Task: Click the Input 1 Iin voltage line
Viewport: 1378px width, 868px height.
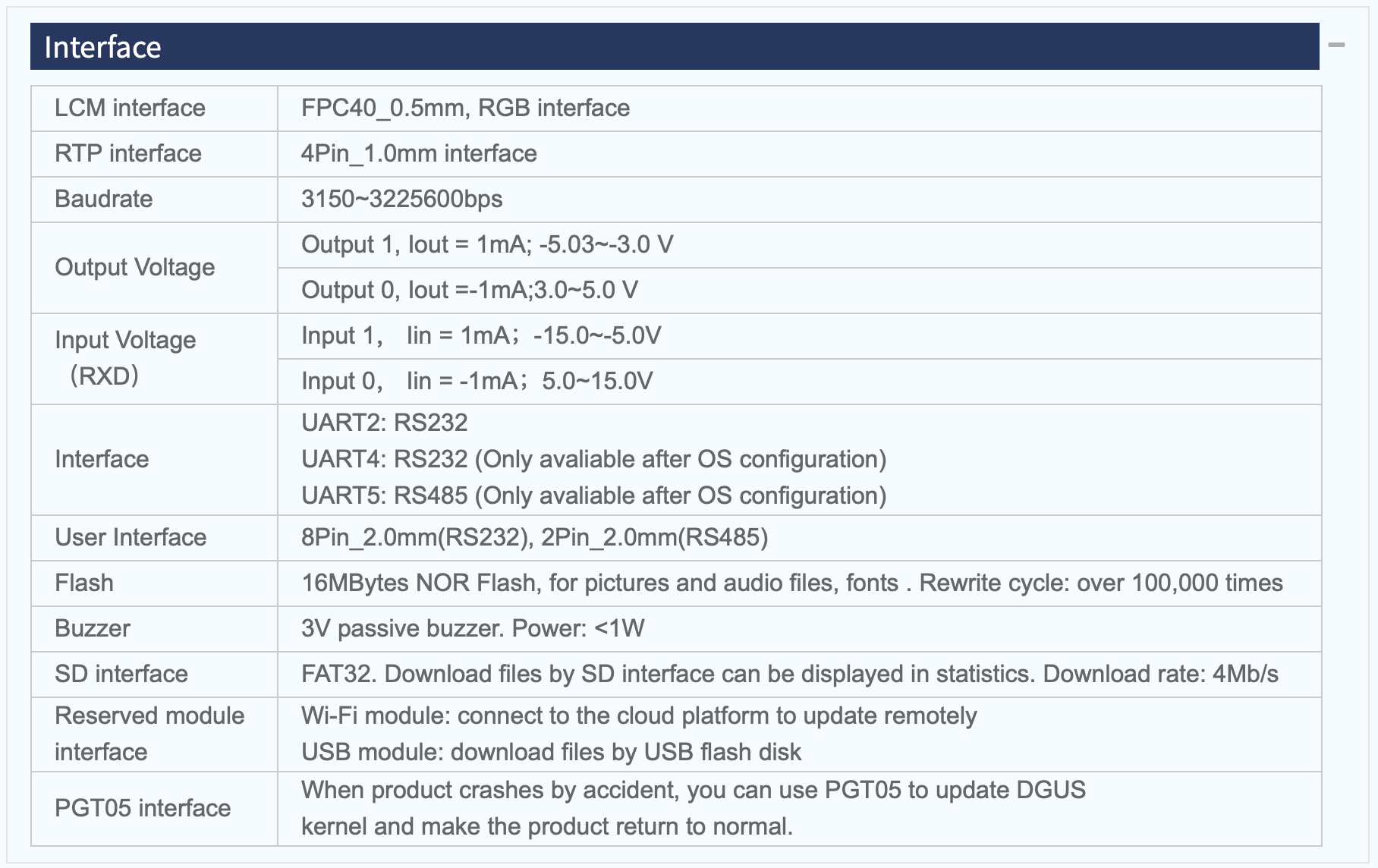Action: click(x=481, y=335)
